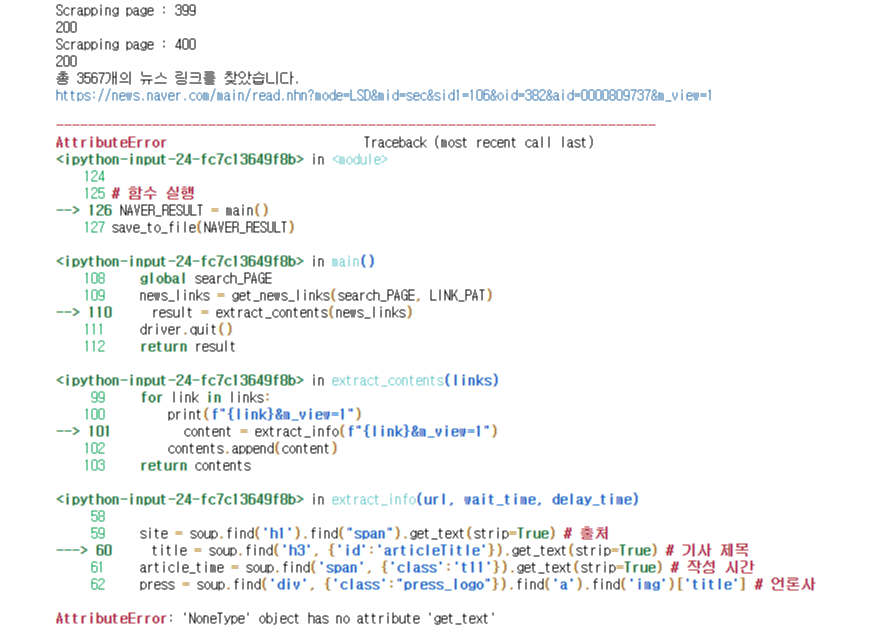The image size is (884, 641).
Task: Click line 110 'result = extract_contents(news_links)'
Action: 282,312
